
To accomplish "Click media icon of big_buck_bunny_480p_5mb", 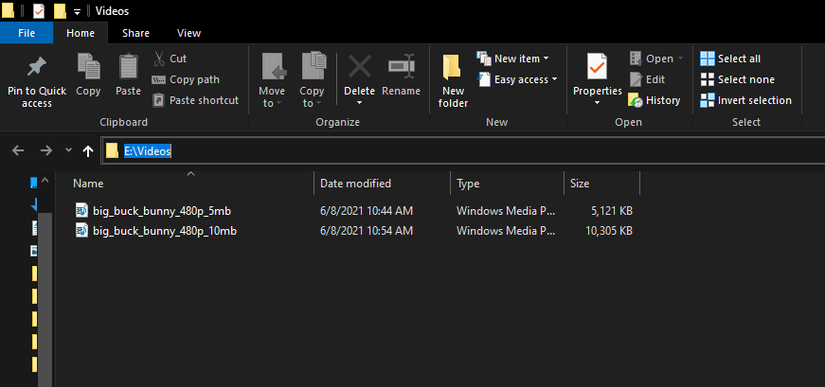I will (x=82, y=211).
